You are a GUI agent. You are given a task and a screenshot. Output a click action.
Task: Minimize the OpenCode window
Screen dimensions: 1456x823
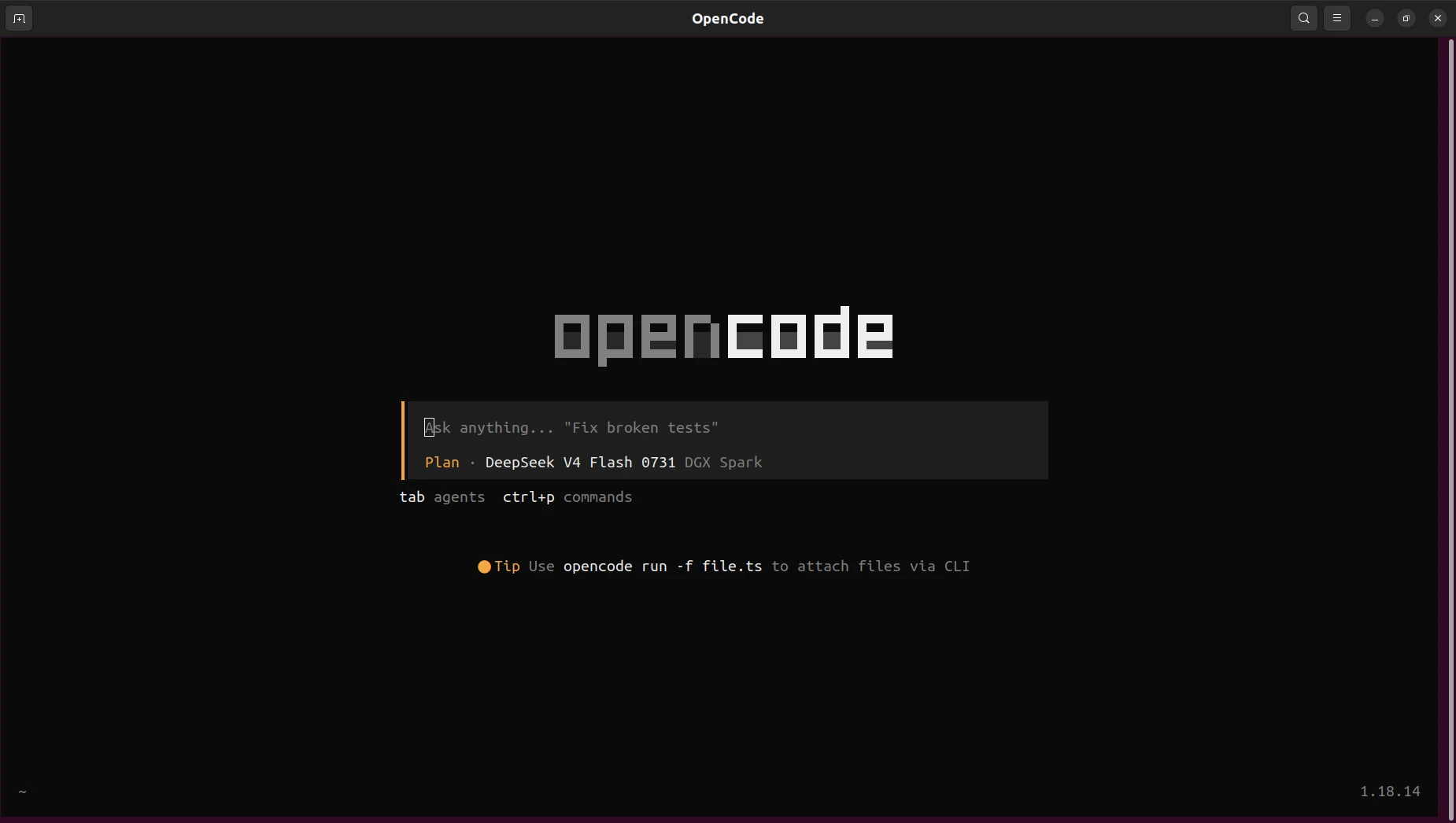(x=1375, y=18)
